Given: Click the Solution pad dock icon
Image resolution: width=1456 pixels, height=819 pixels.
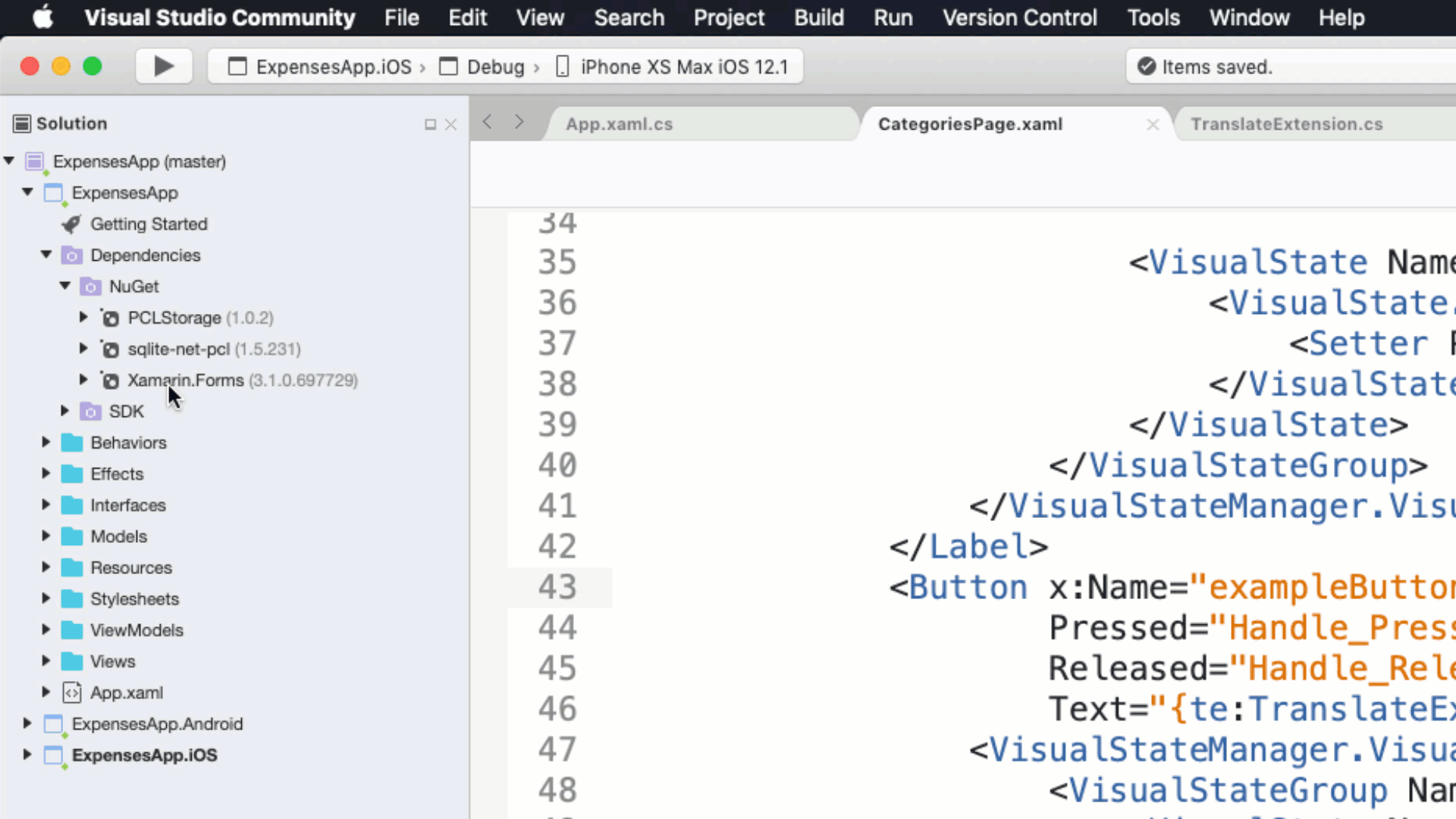Looking at the screenshot, I should click(430, 124).
